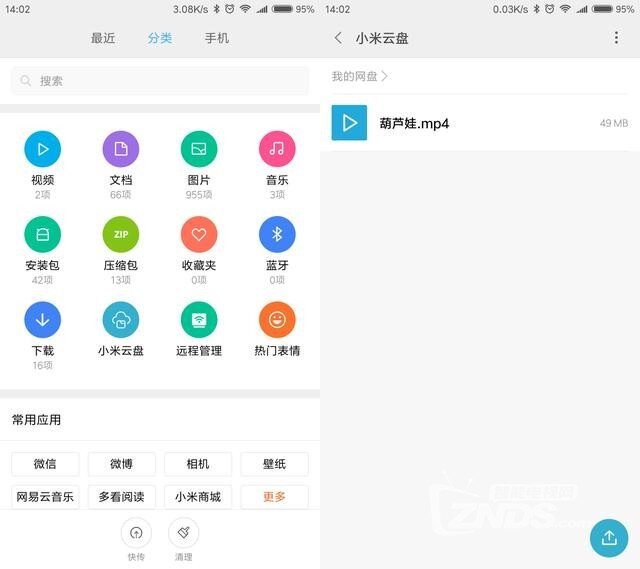Open the 壁纸 wallpaper files button
Viewport: 640px width, 569px height.
(x=274, y=464)
